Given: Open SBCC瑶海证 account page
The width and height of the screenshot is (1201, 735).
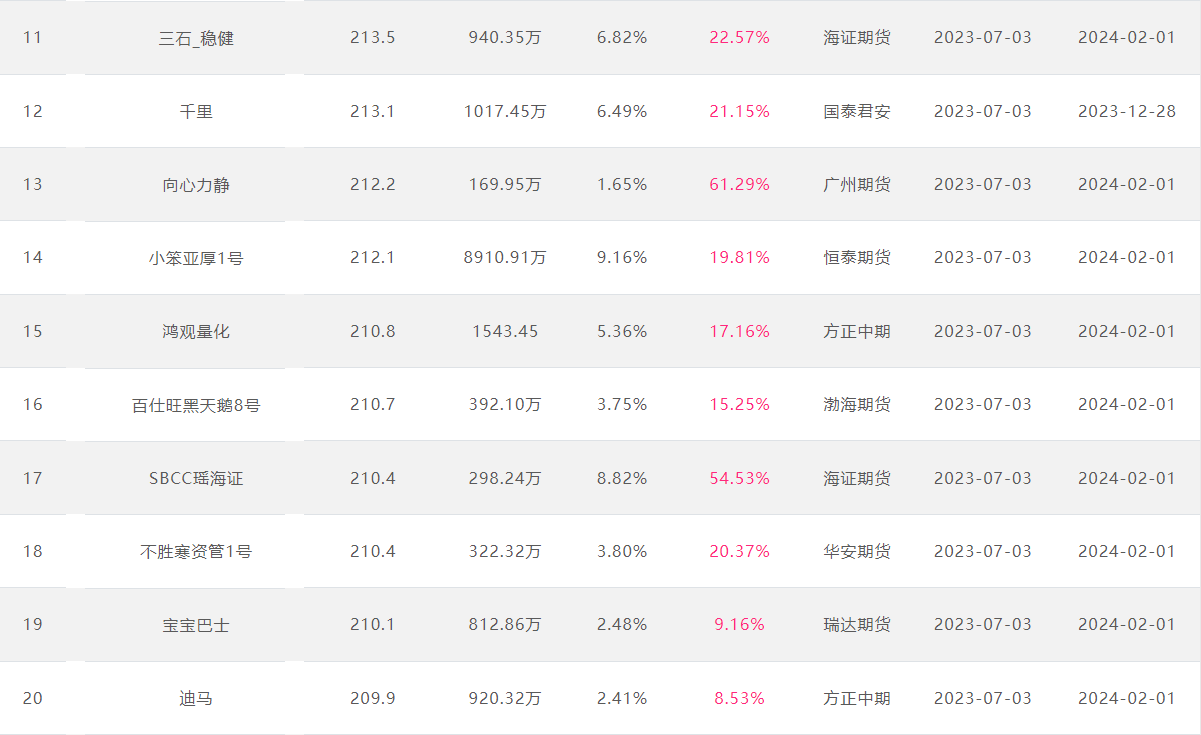Looking at the screenshot, I should tap(196, 478).
